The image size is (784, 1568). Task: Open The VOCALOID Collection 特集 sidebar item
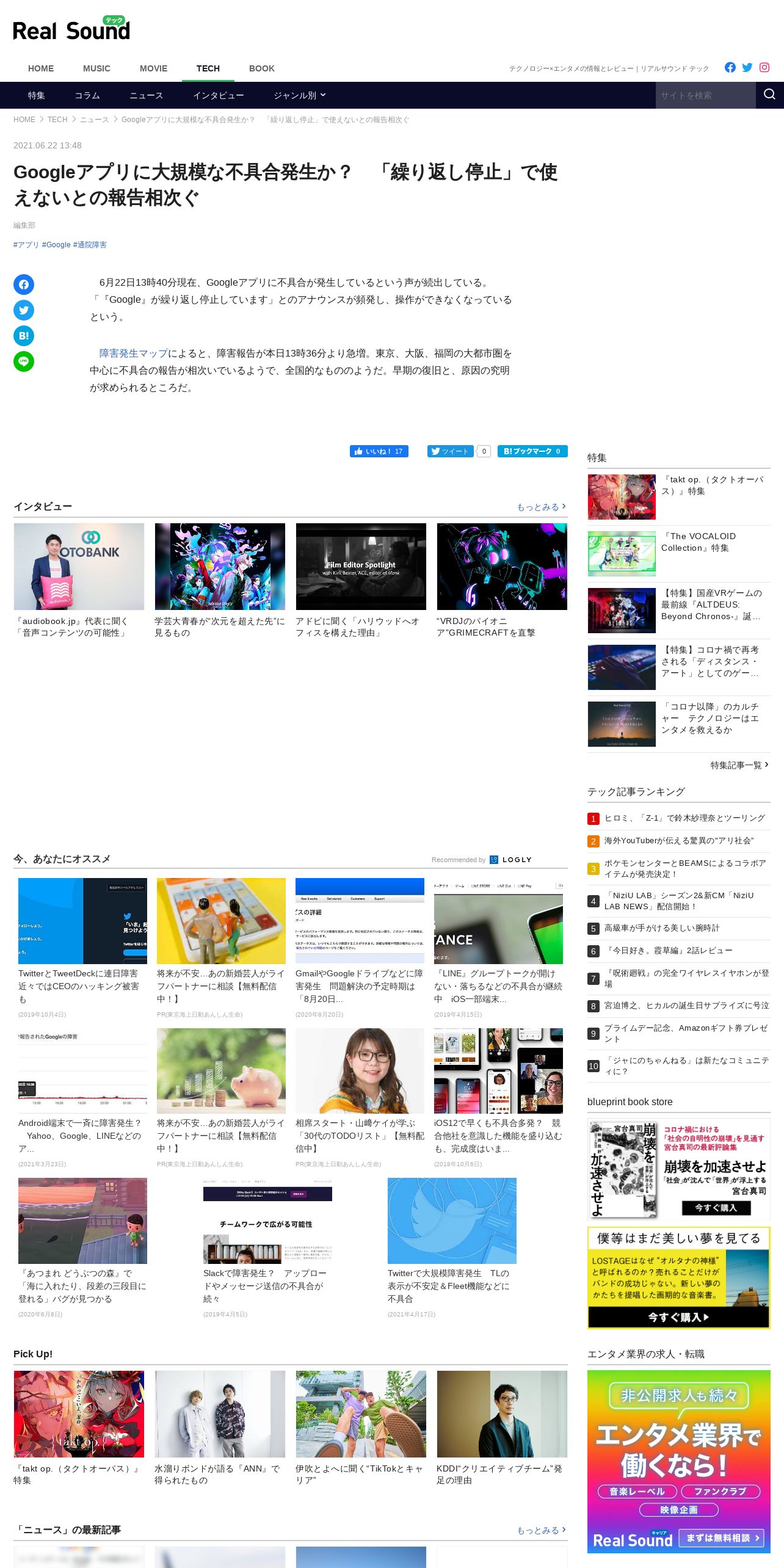pos(678,554)
